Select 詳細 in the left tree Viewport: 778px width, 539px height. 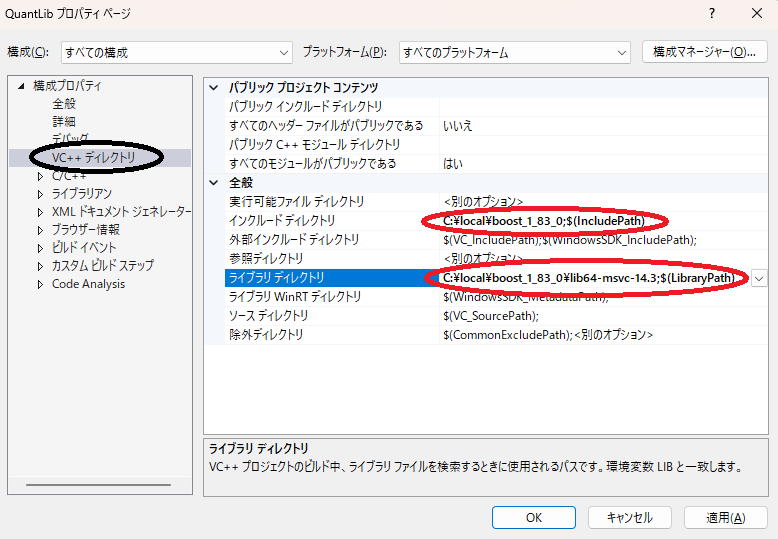pyautogui.click(x=64, y=122)
